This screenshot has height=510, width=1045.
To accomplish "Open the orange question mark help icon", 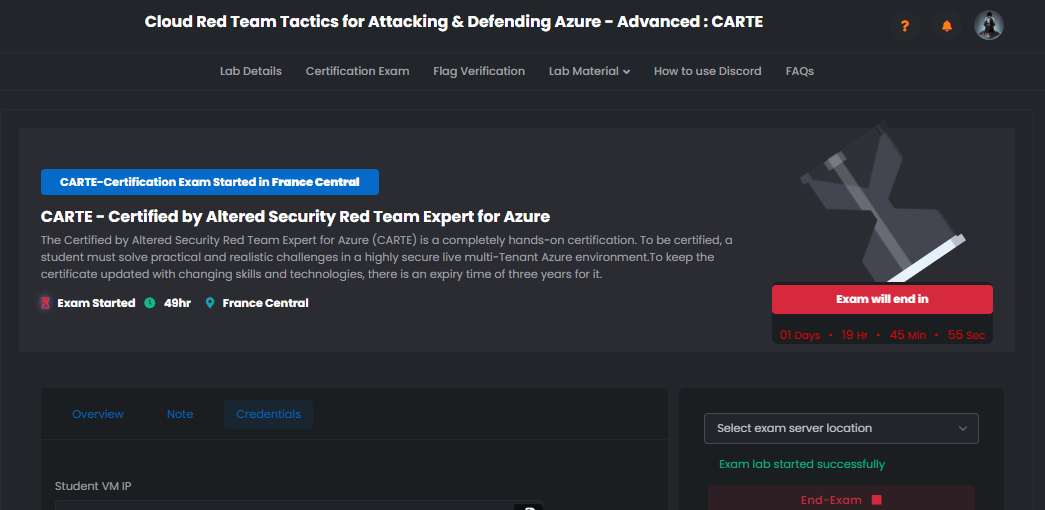I will 904,26.
